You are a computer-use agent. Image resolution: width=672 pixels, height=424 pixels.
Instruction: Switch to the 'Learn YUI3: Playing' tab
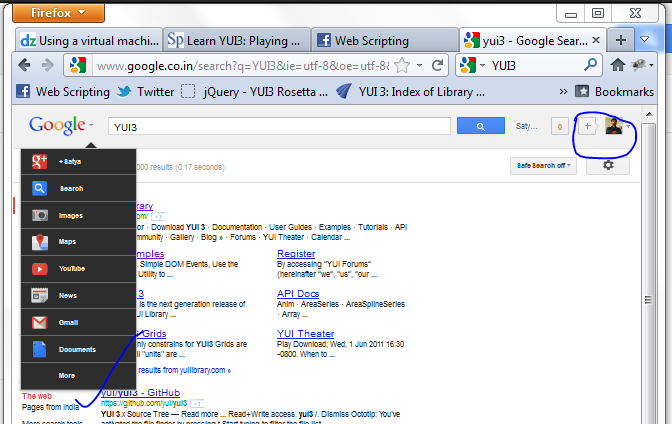tap(237, 41)
